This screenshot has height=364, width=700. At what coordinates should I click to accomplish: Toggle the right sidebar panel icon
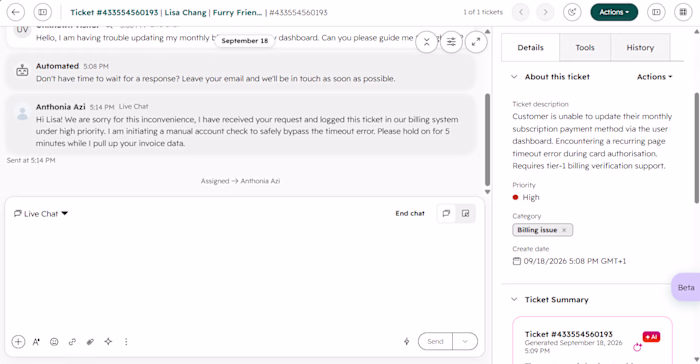tap(656, 12)
